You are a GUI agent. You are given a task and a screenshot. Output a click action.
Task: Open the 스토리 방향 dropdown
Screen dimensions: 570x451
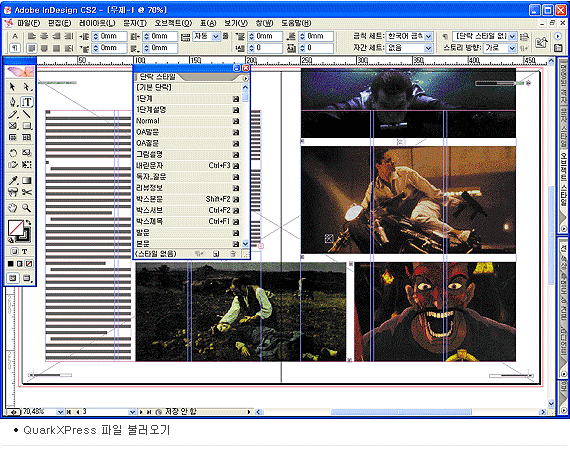[513, 48]
